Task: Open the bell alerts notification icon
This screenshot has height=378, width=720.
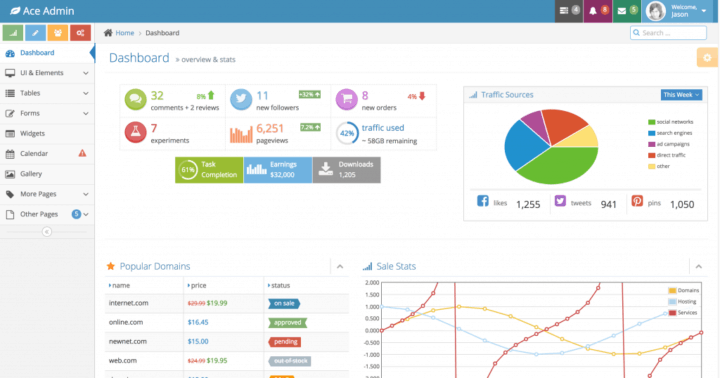Action: click(x=598, y=11)
